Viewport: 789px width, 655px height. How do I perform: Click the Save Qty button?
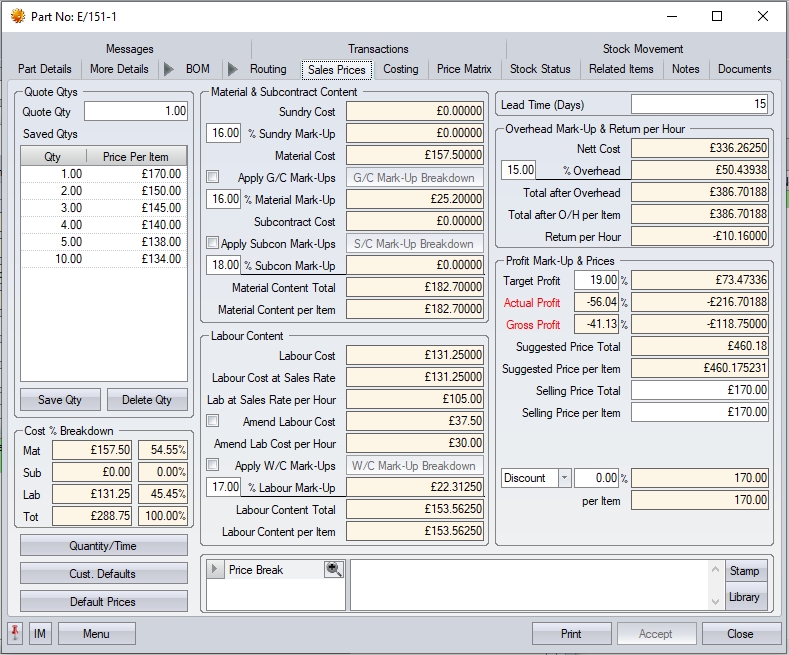click(x=60, y=400)
